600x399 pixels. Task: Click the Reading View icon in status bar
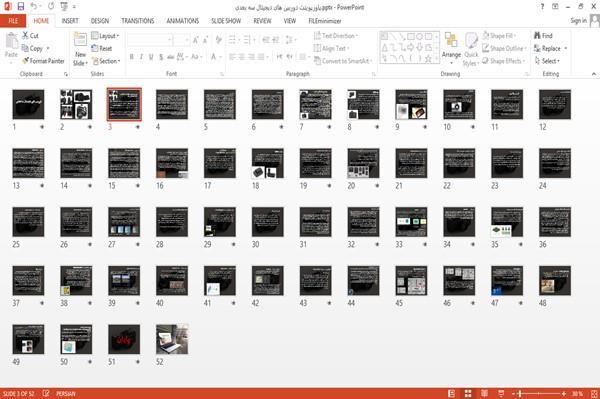coord(484,394)
